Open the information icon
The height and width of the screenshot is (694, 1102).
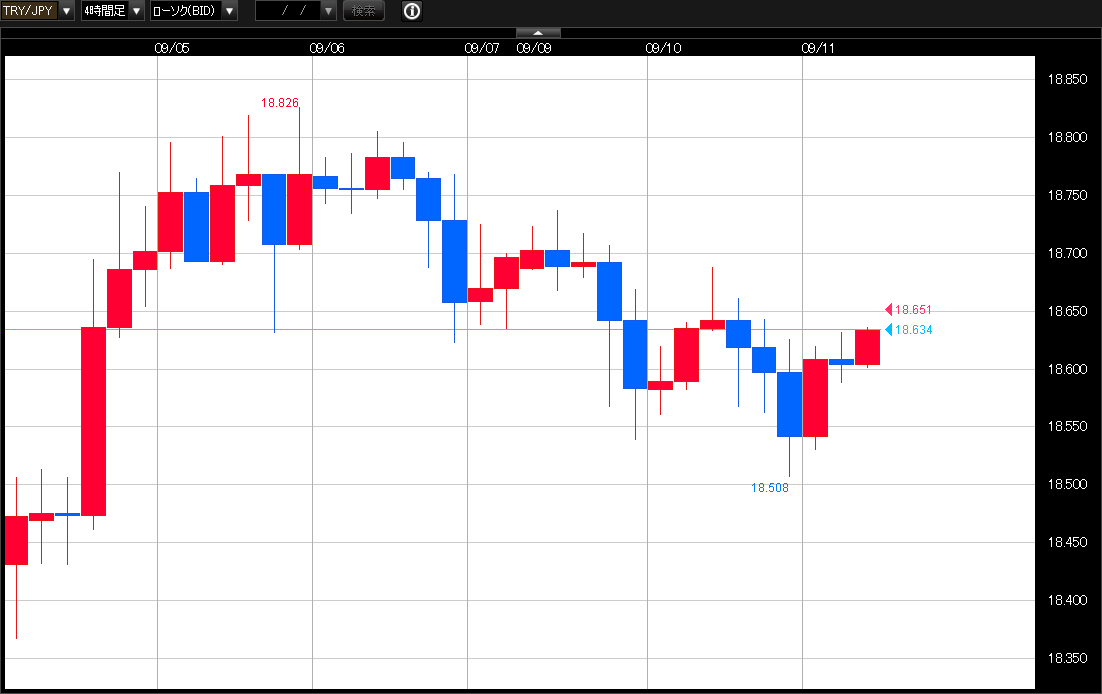coord(412,11)
